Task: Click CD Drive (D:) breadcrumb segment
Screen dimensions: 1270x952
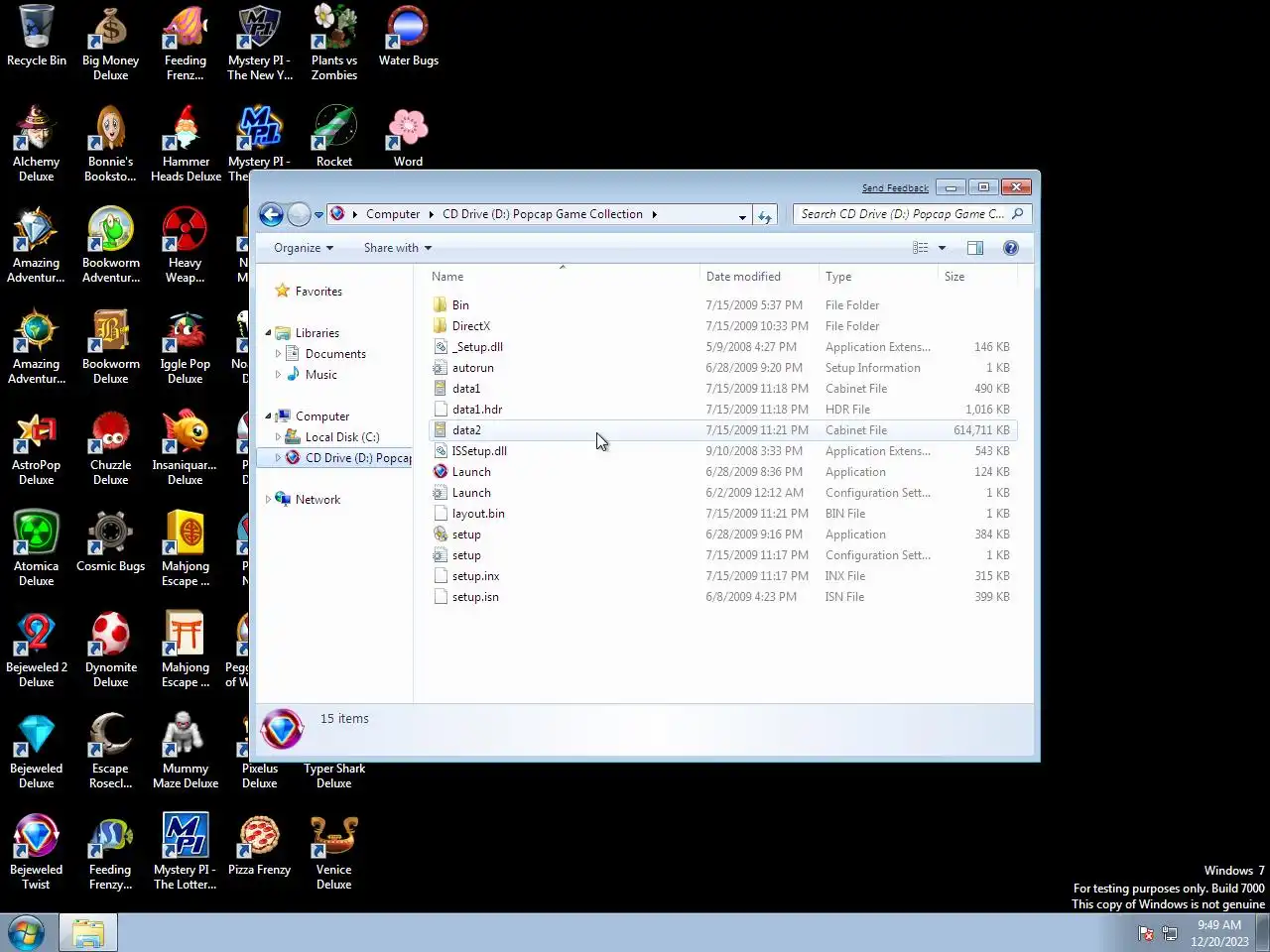Action: [543, 214]
